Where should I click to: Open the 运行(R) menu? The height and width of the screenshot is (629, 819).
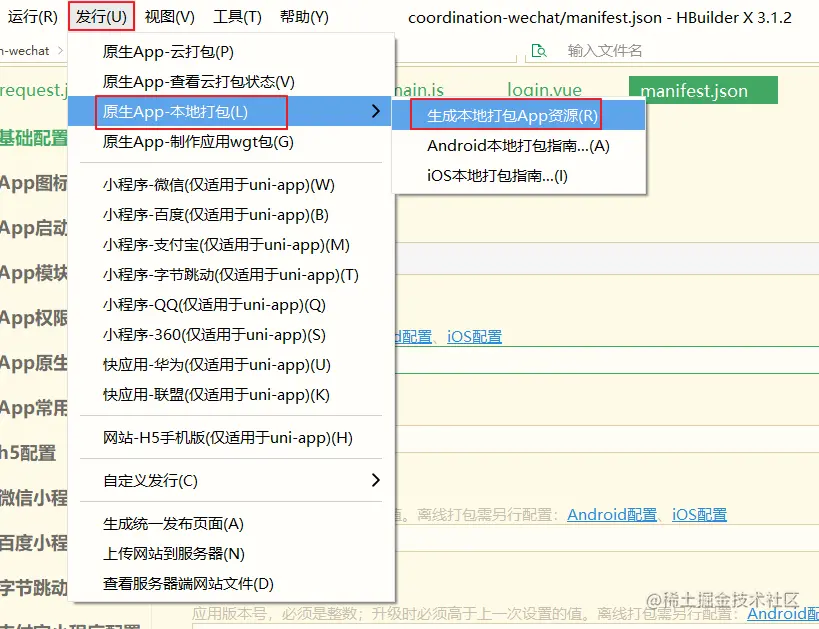[32, 17]
